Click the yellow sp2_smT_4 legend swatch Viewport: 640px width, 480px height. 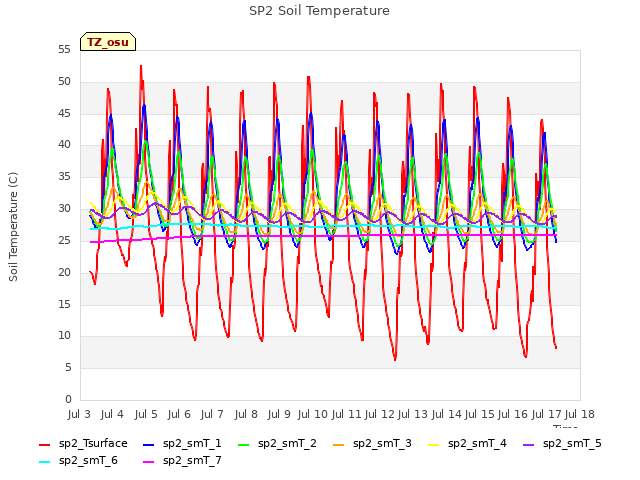(433, 444)
